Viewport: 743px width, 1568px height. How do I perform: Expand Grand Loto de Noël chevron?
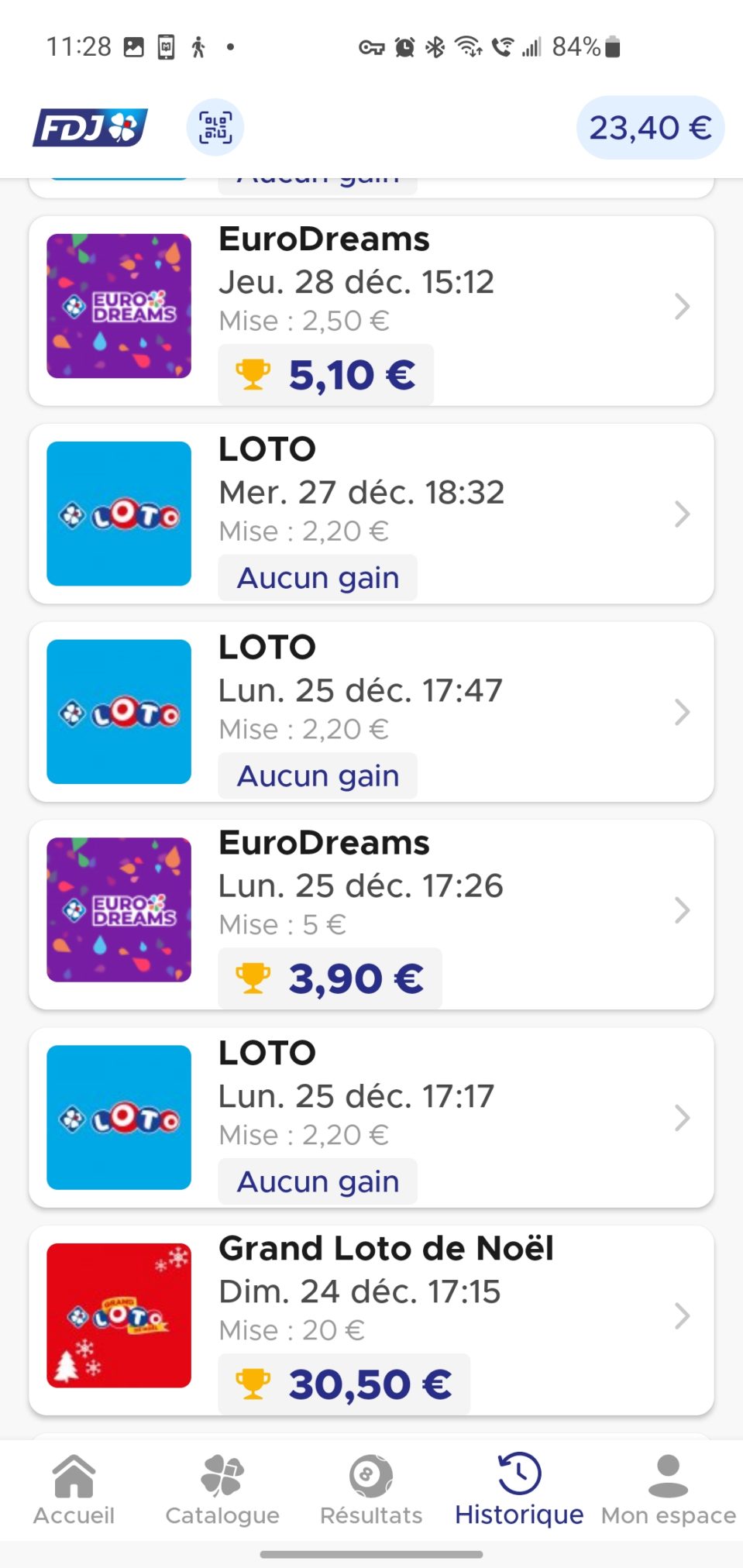click(x=682, y=1315)
